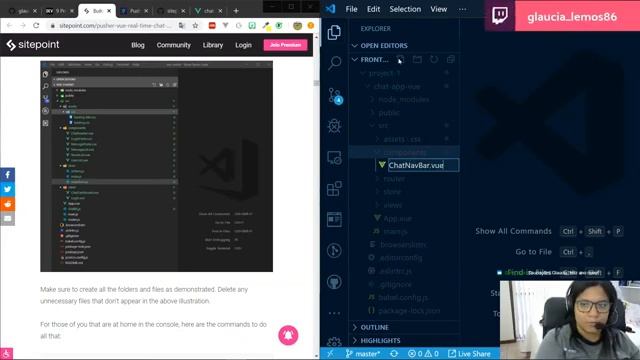Click the Login link
Image resolution: width=640 pixels, height=360 pixels.
tap(243, 45)
